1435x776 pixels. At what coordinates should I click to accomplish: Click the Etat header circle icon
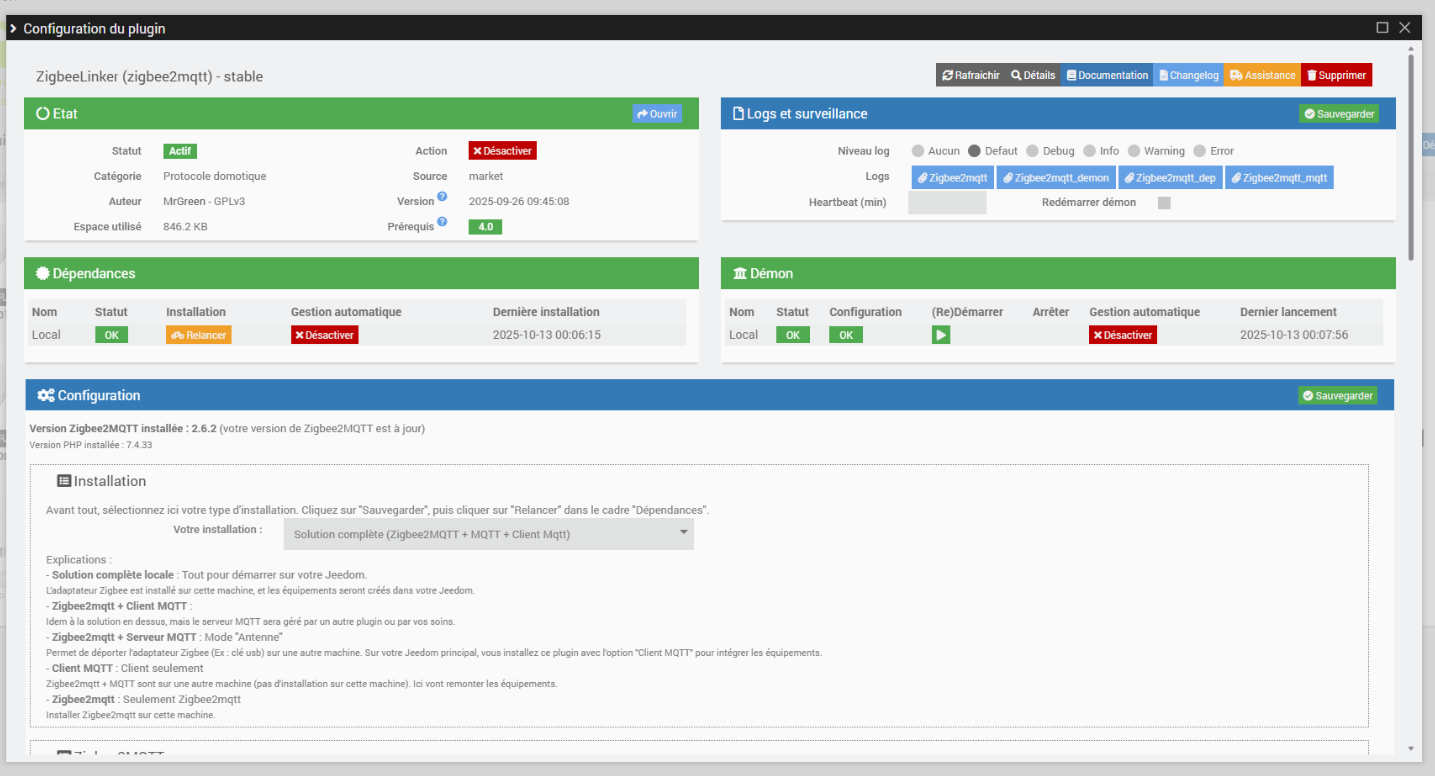(43, 114)
